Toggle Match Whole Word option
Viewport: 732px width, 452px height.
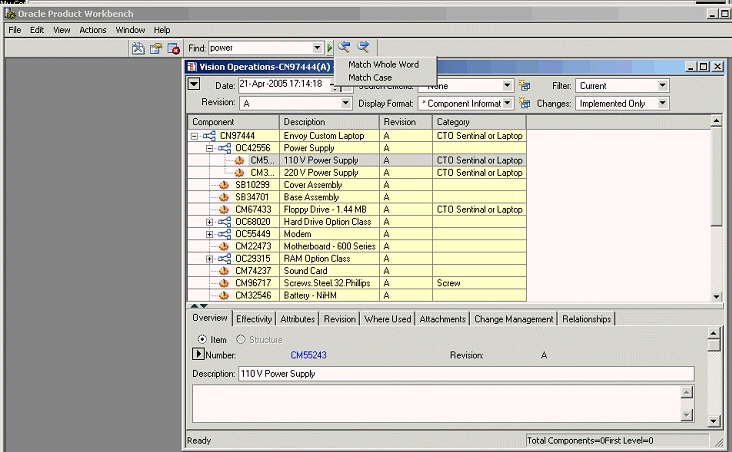click(383, 64)
